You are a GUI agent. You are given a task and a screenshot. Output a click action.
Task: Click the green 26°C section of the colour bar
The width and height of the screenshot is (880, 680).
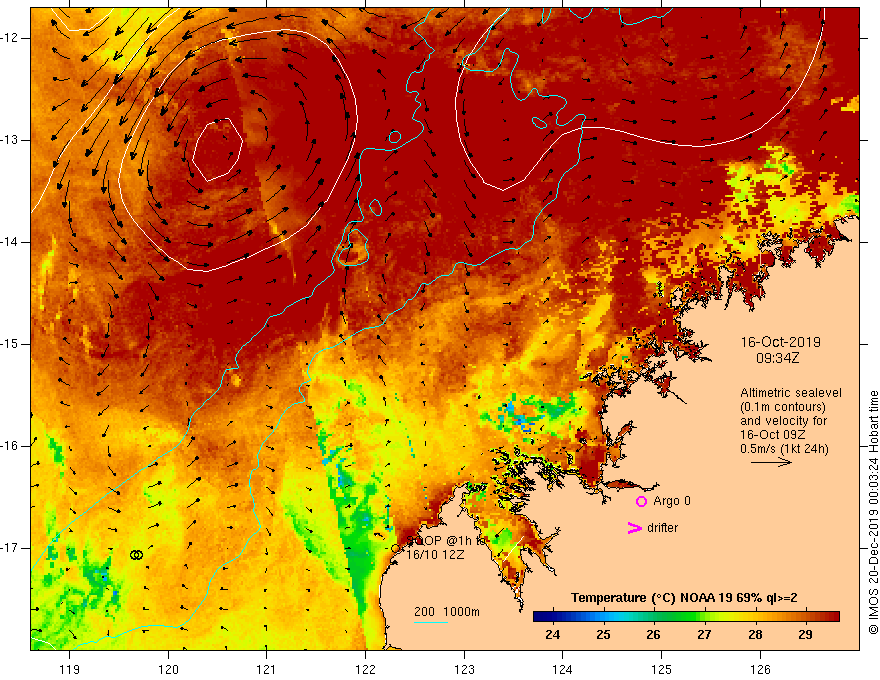[x=653, y=617]
